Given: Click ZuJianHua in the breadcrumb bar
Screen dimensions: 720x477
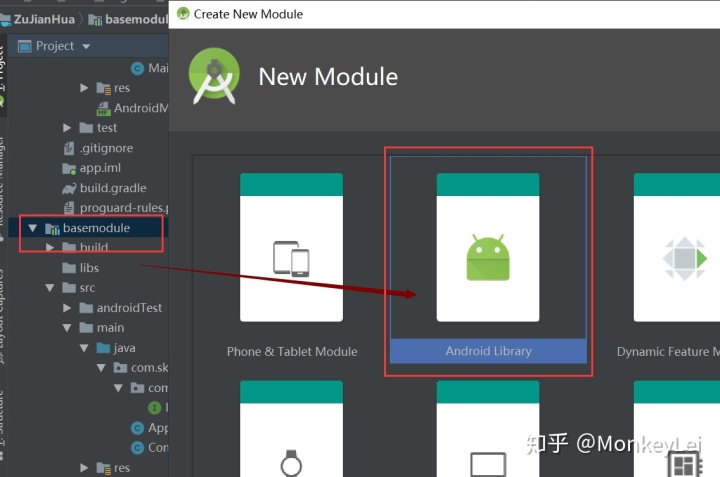Looking at the screenshot, I should [44, 19].
